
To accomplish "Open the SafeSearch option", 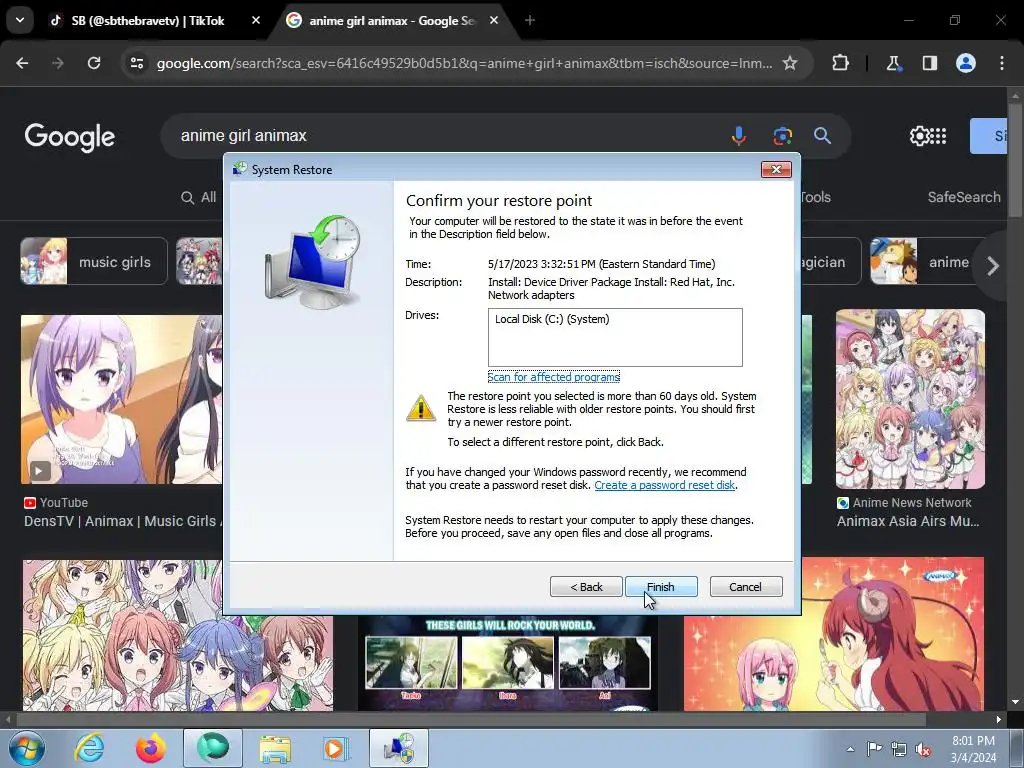I will [964, 197].
